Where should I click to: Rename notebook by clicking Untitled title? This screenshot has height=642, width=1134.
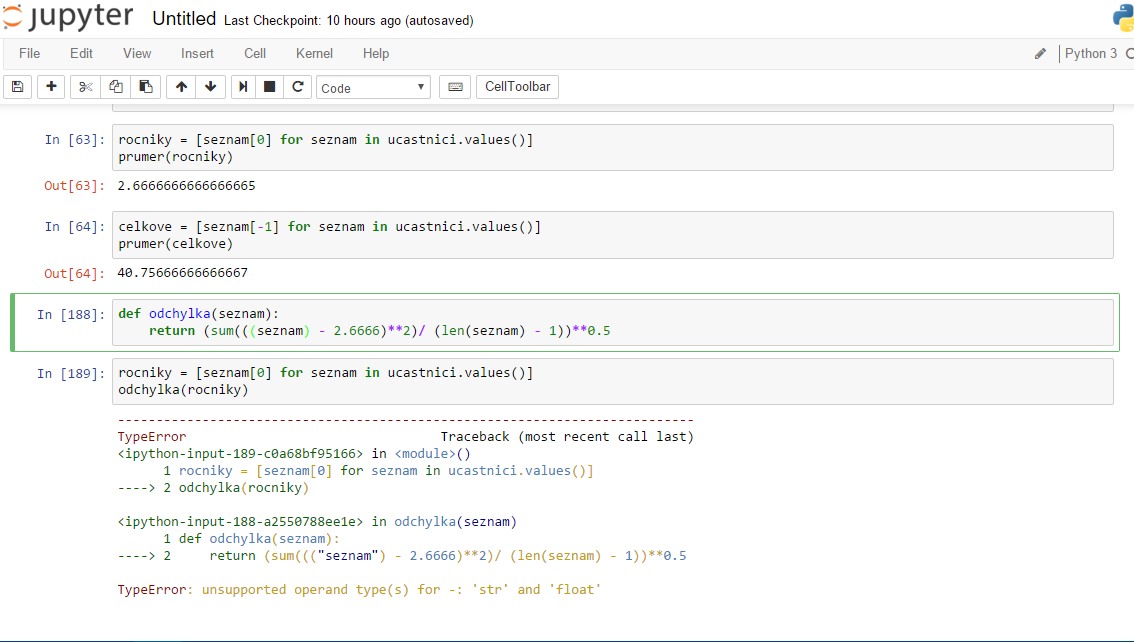pos(184,19)
